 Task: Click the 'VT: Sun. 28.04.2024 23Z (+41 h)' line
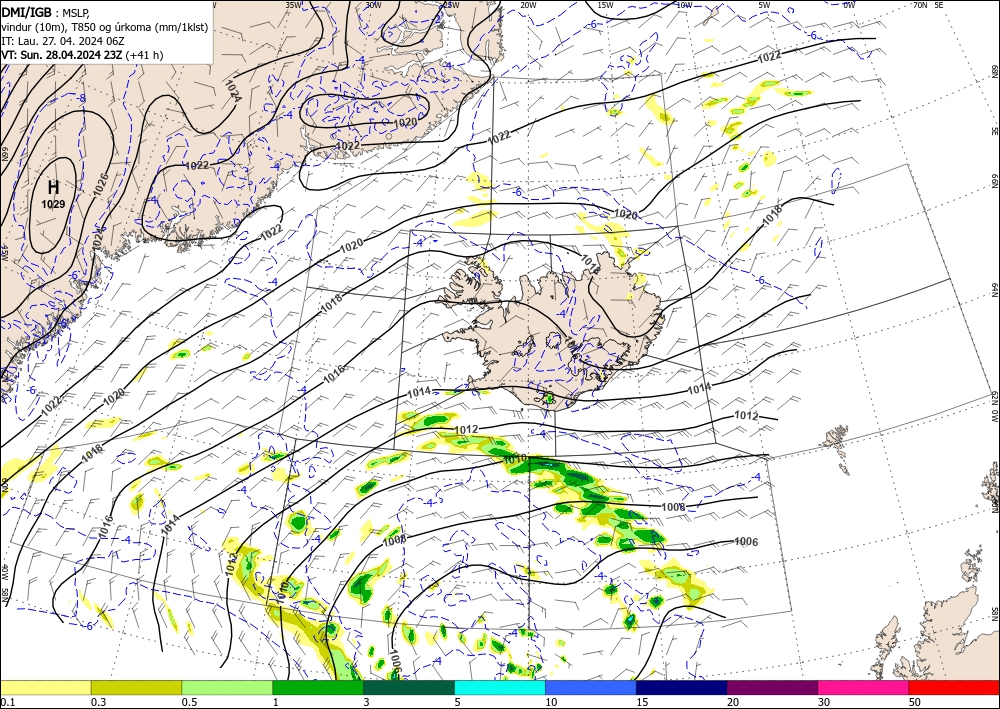(x=82, y=55)
